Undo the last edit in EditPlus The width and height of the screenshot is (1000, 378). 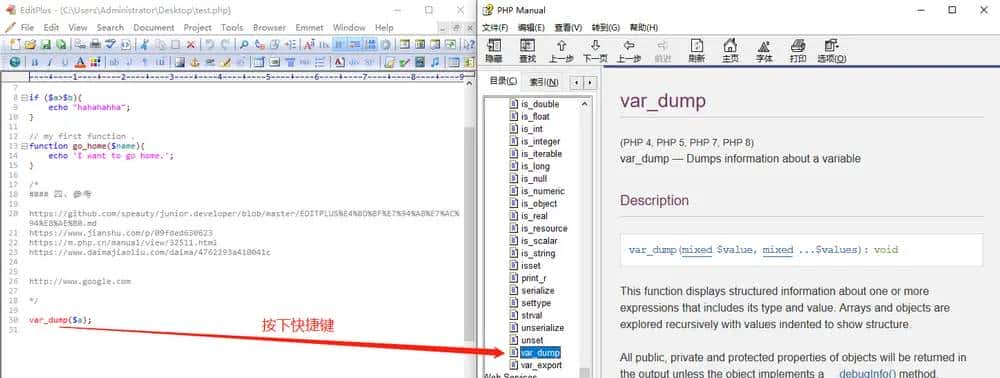click(x=209, y=44)
